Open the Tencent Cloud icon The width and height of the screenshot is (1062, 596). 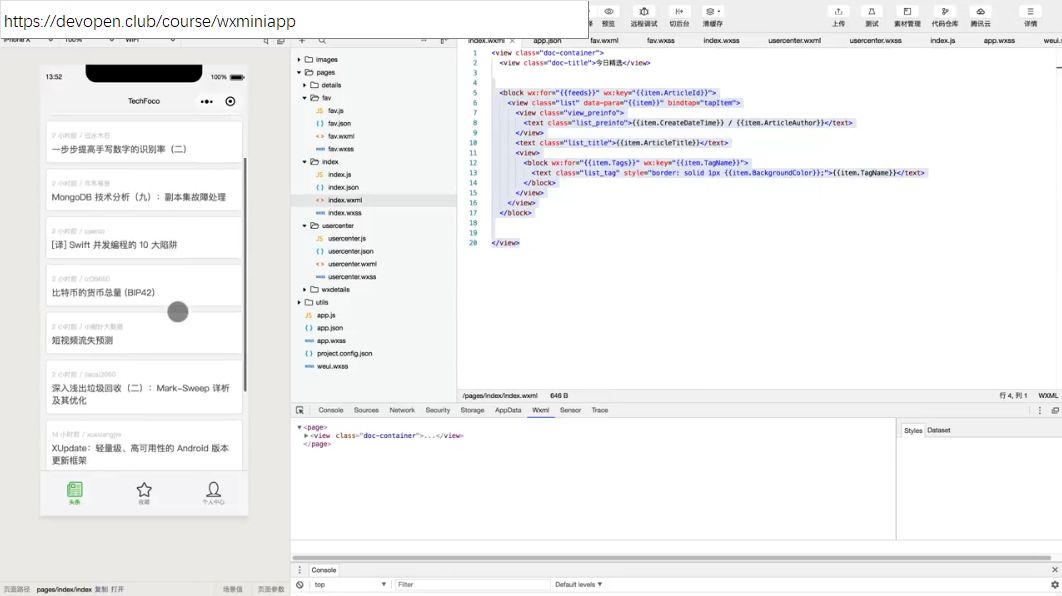point(980,12)
